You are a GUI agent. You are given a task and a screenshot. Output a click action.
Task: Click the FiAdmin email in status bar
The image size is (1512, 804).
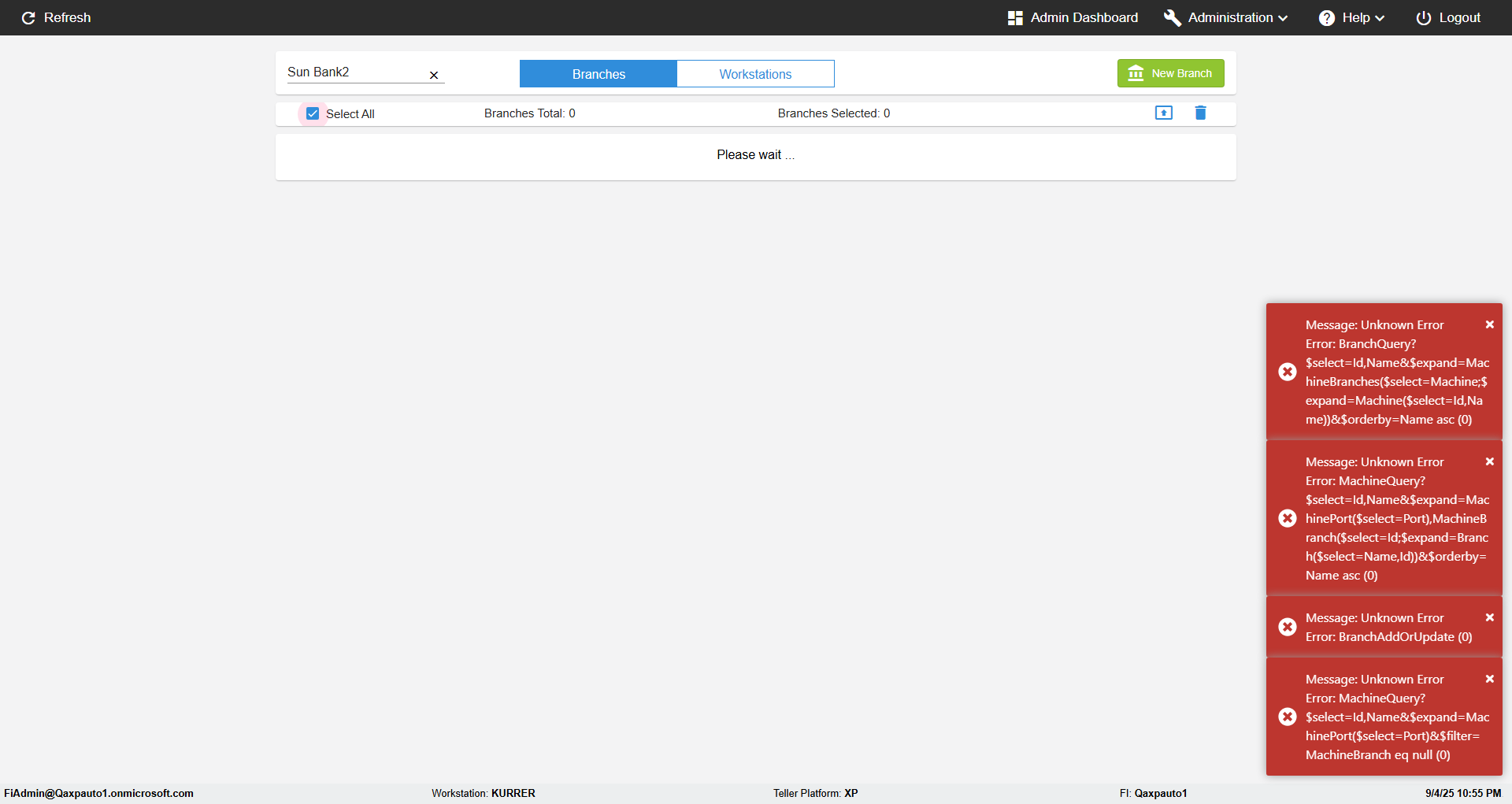pyautogui.click(x=98, y=793)
